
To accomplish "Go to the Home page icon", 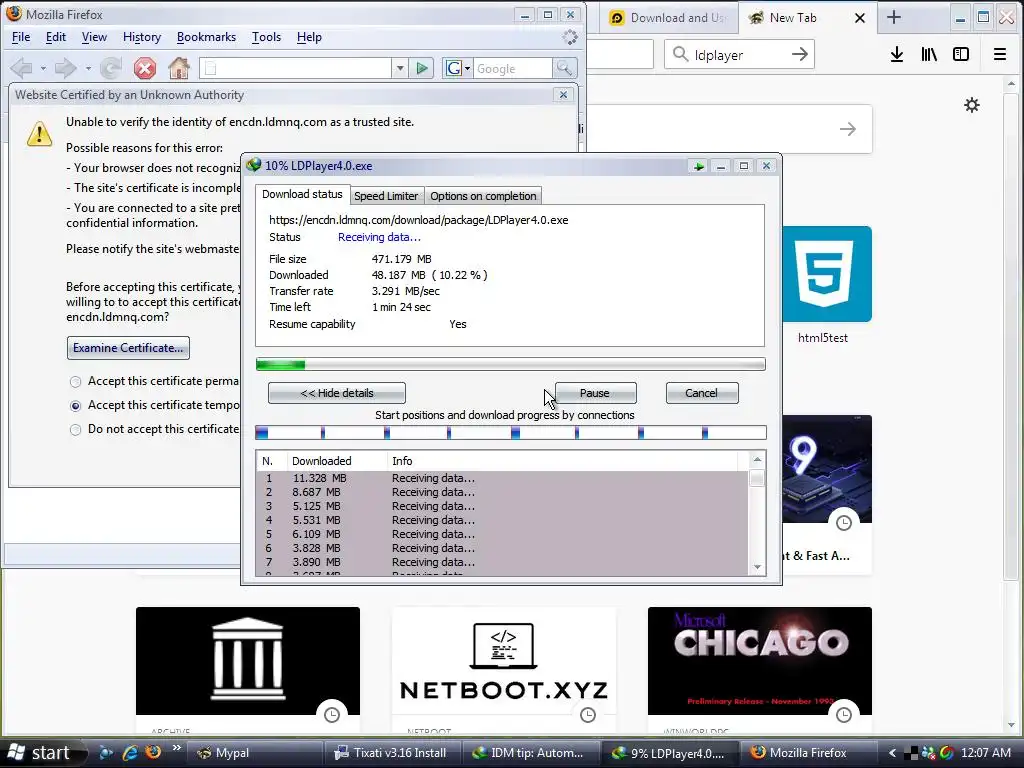I will tap(178, 68).
